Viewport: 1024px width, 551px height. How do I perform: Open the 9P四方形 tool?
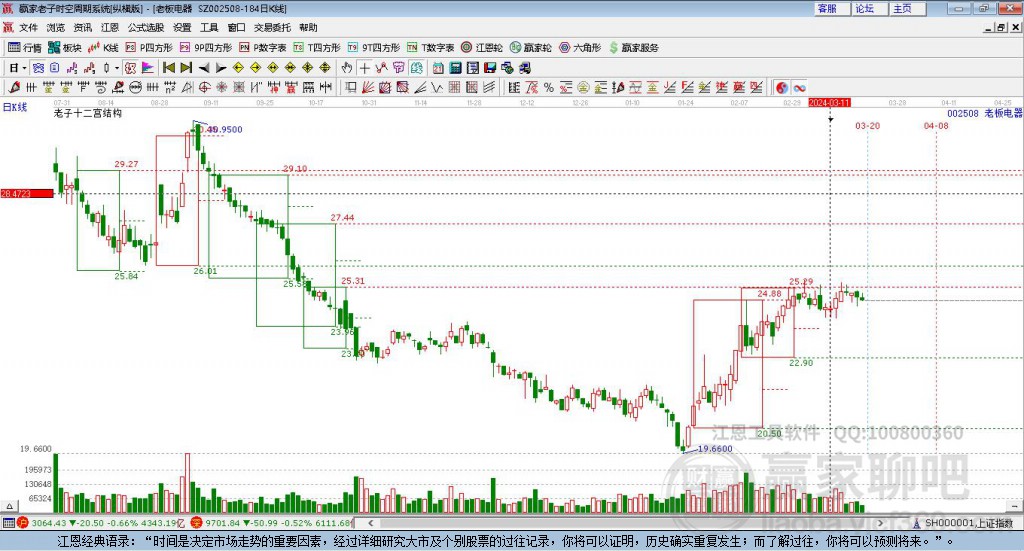206,48
